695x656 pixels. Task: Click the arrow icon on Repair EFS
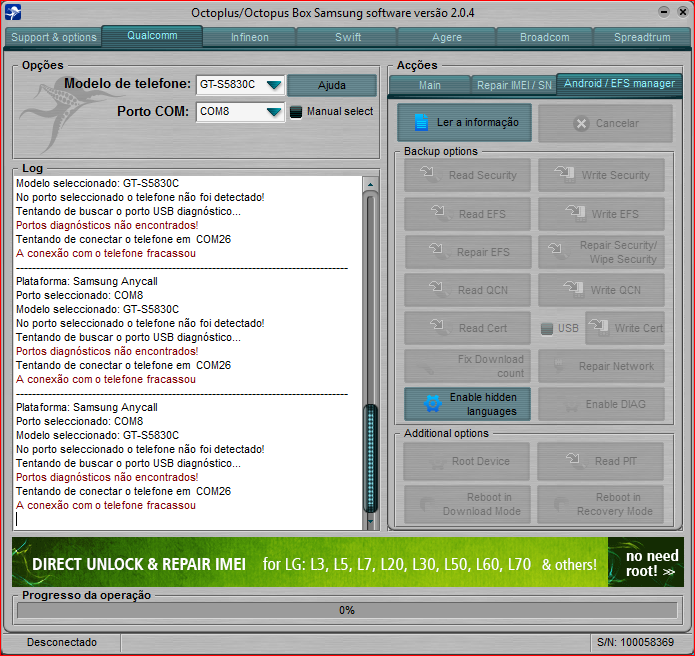point(439,250)
